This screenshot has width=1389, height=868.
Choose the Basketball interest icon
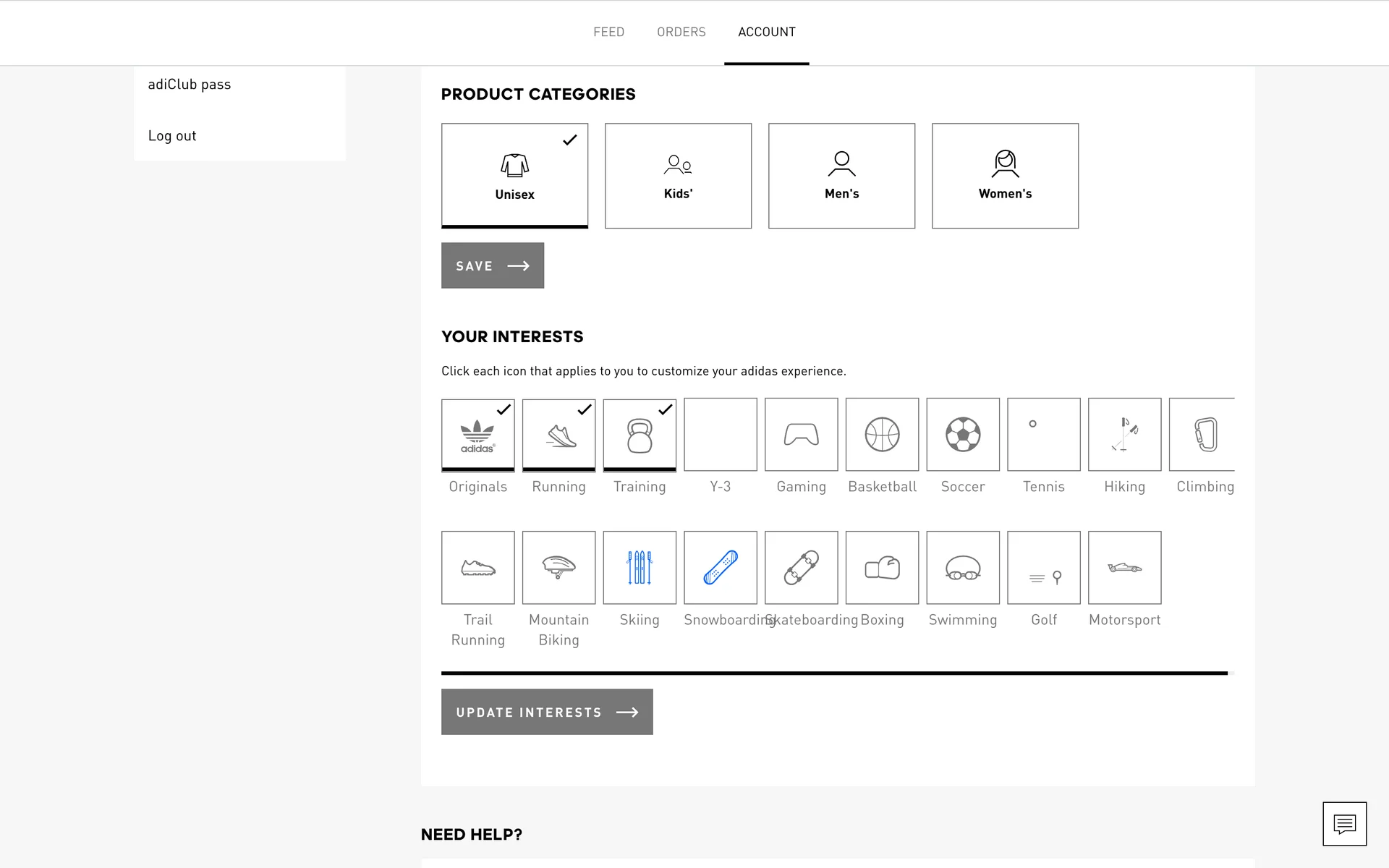click(x=882, y=434)
